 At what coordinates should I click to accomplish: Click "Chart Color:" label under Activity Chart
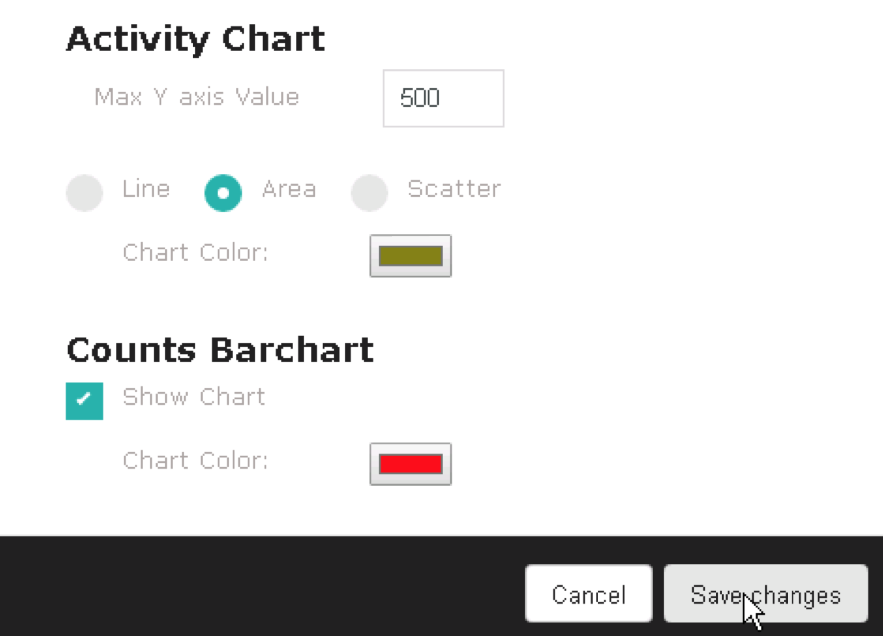(x=196, y=253)
